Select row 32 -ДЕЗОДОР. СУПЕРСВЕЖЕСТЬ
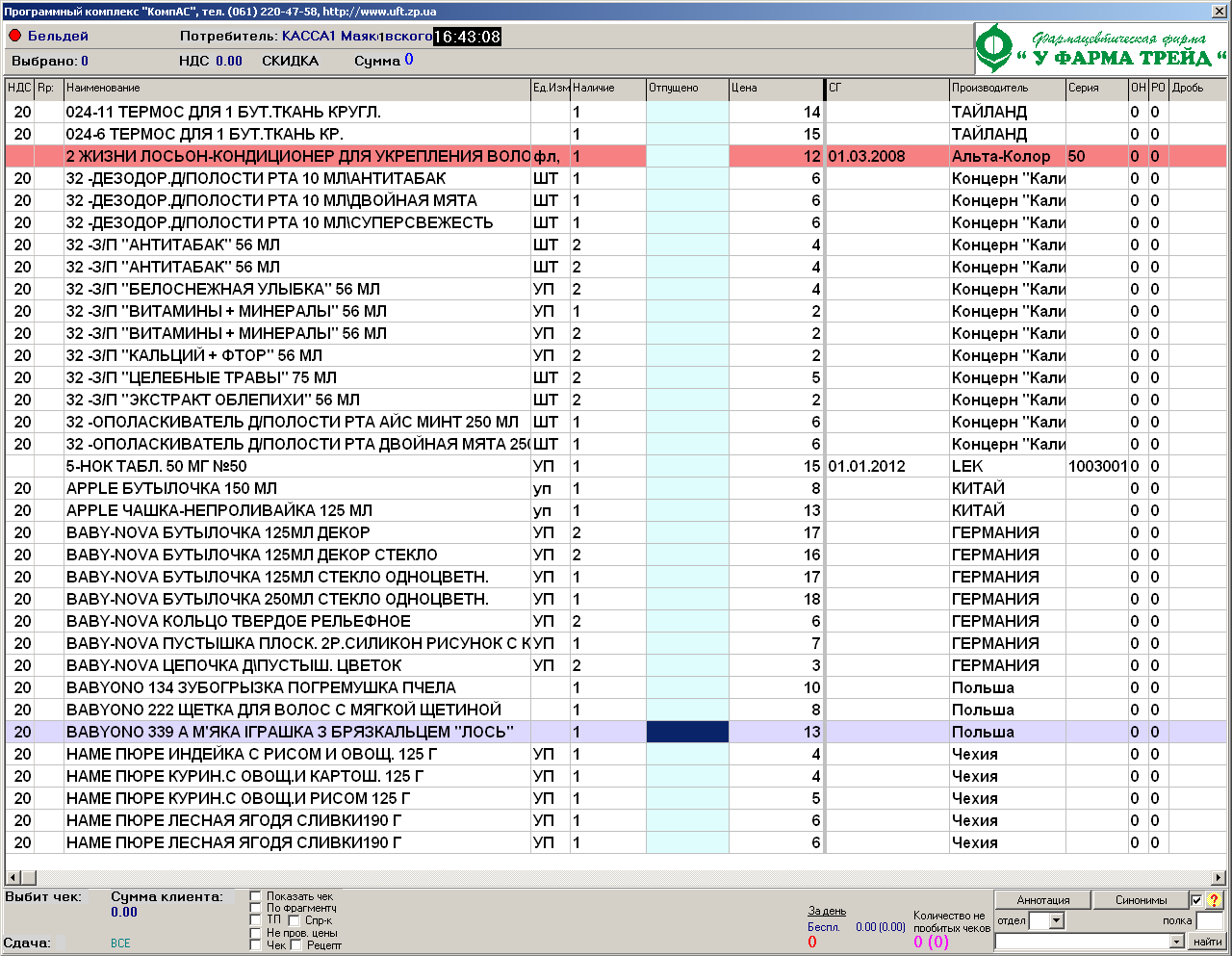The image size is (1232, 956). pos(616,222)
